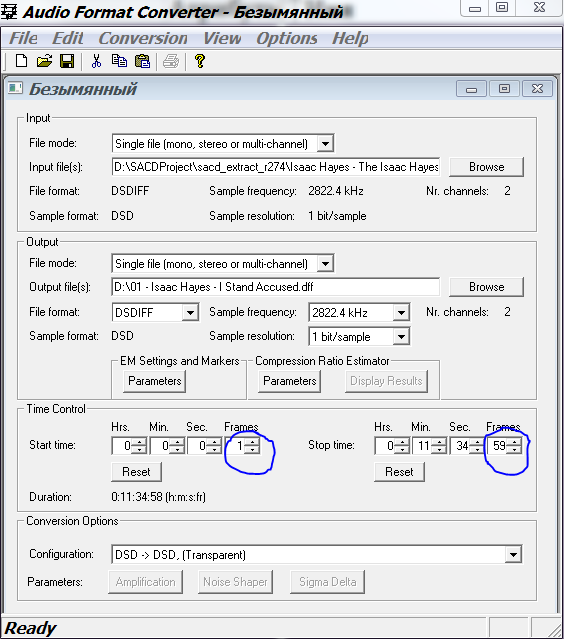The width and height of the screenshot is (564, 639).
Task: Open Compression Ratio Estimator Parameters
Action: point(289,381)
